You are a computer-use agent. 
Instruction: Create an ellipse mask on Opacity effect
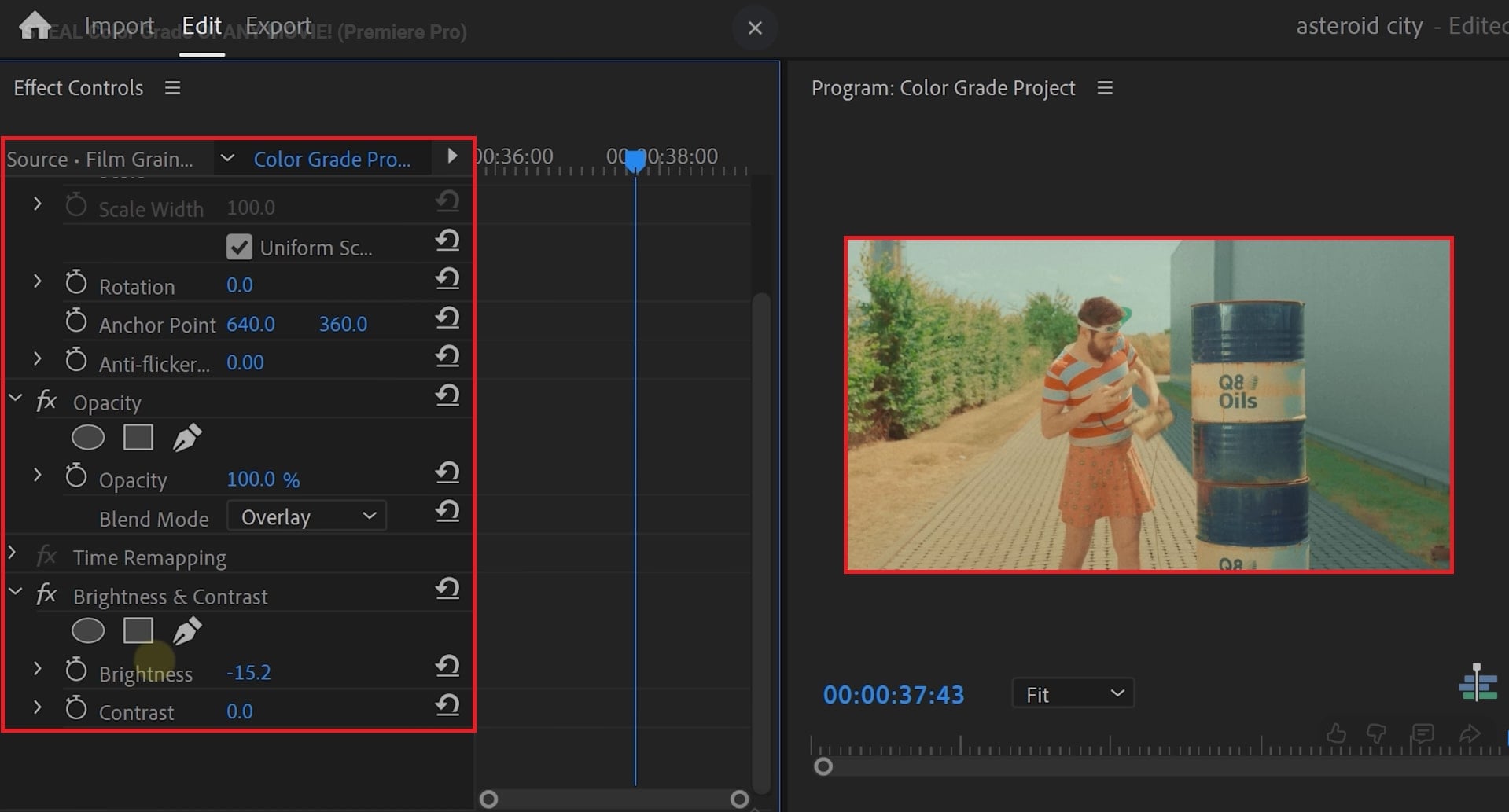coord(87,437)
